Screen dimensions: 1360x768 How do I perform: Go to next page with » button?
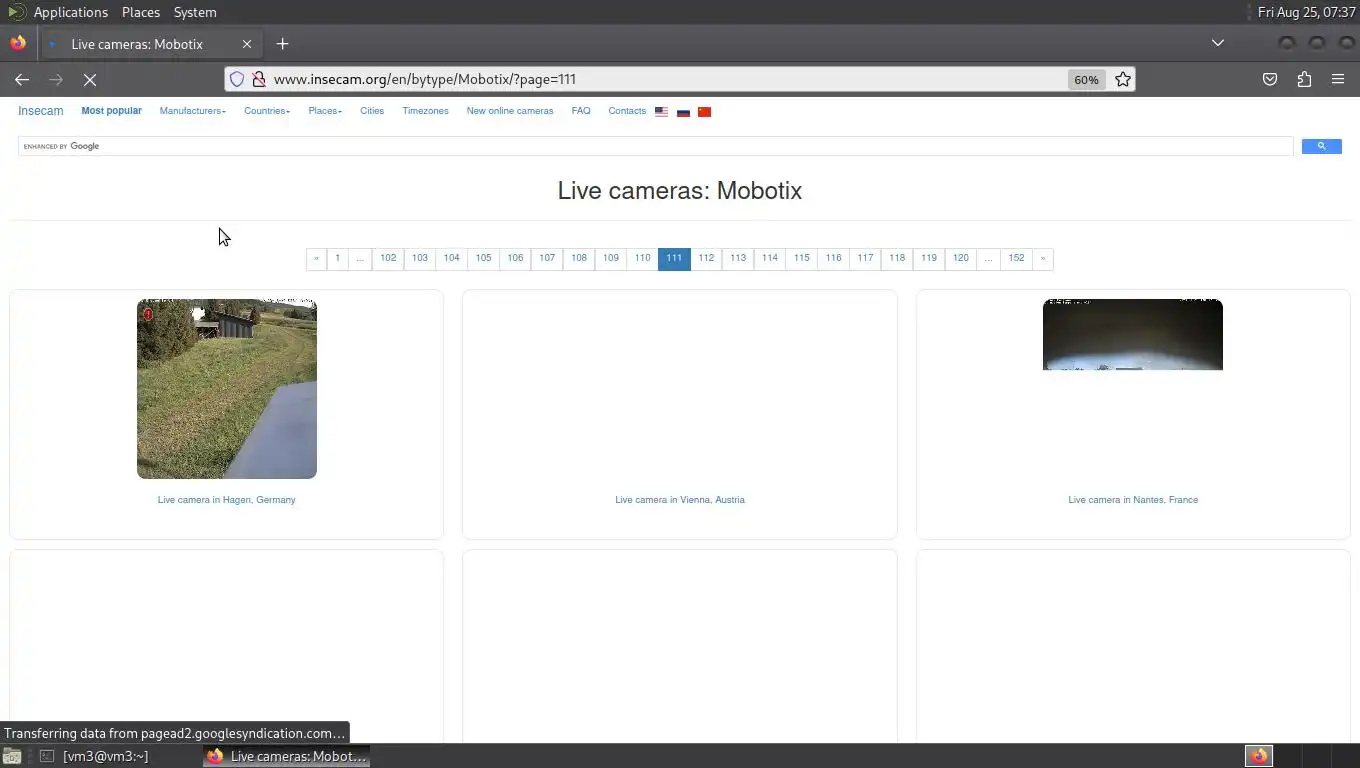click(1043, 258)
